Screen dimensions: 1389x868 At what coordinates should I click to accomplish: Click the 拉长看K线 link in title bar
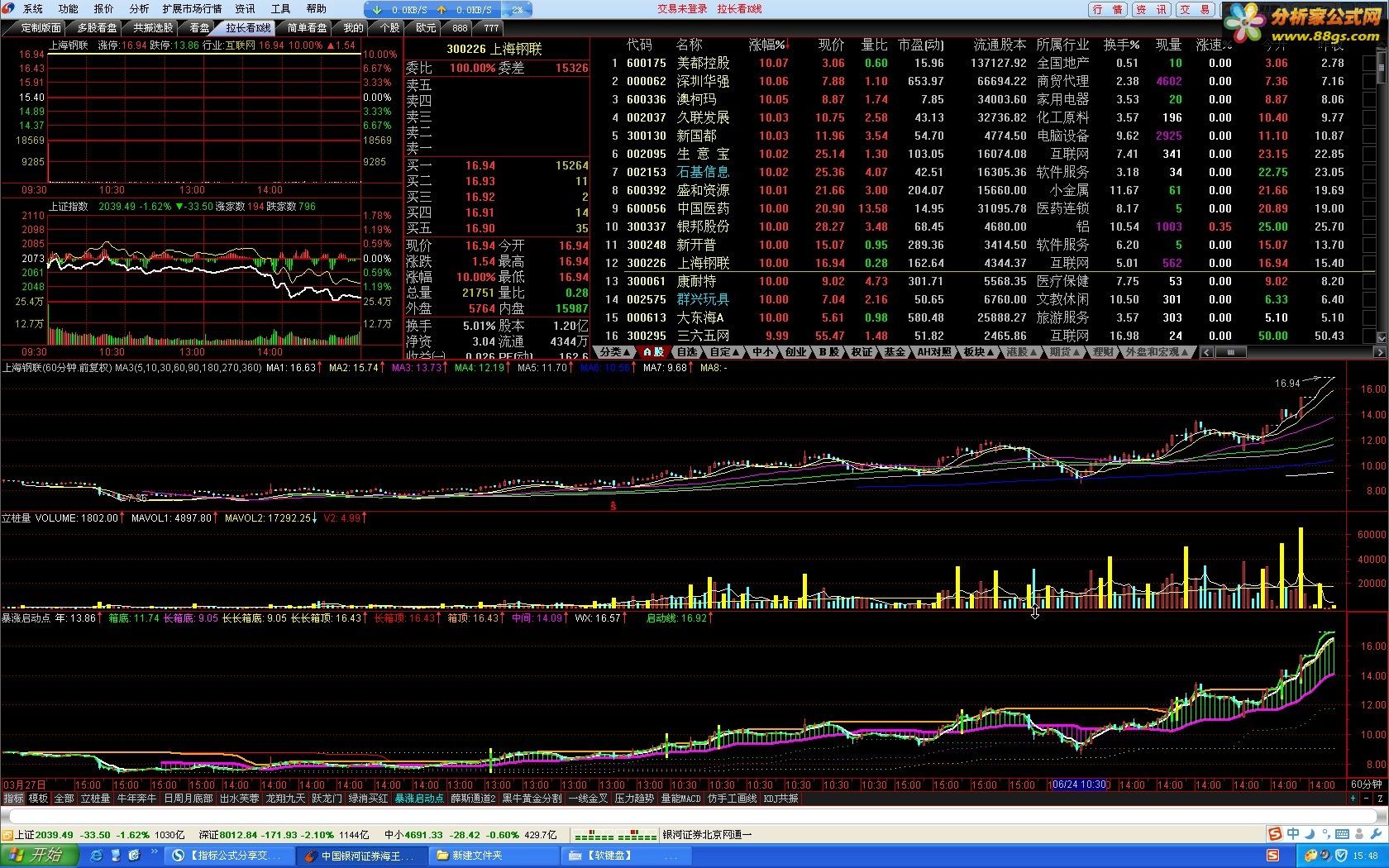(740, 9)
